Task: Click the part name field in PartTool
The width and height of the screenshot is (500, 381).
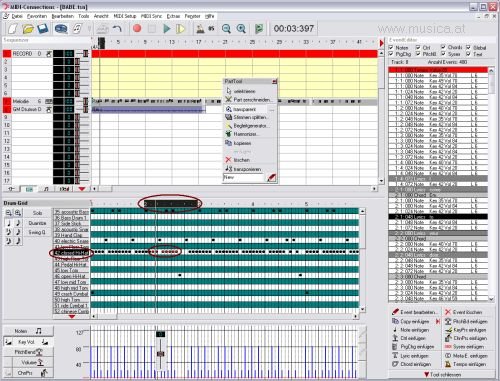Action: [x=243, y=178]
